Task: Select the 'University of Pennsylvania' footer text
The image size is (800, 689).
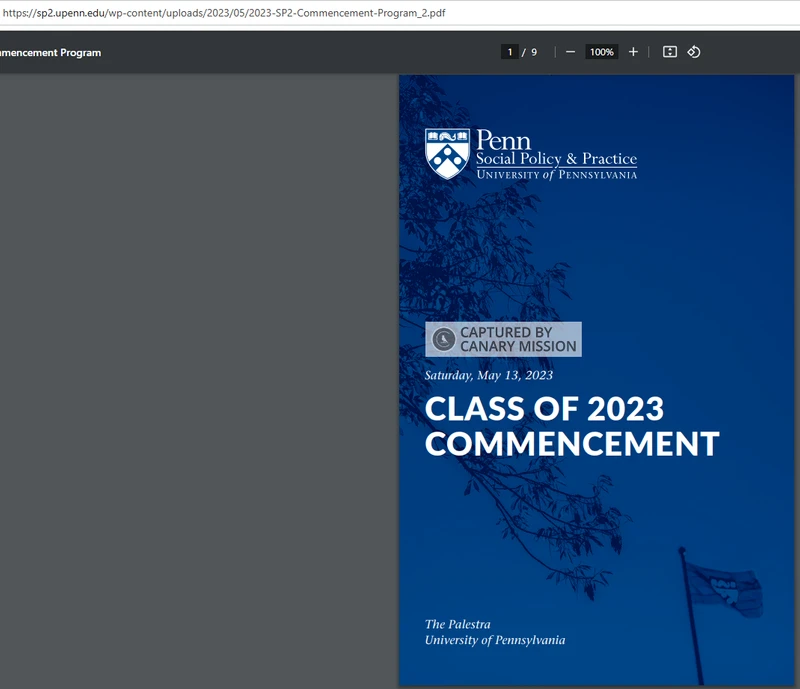Action: [x=495, y=641]
